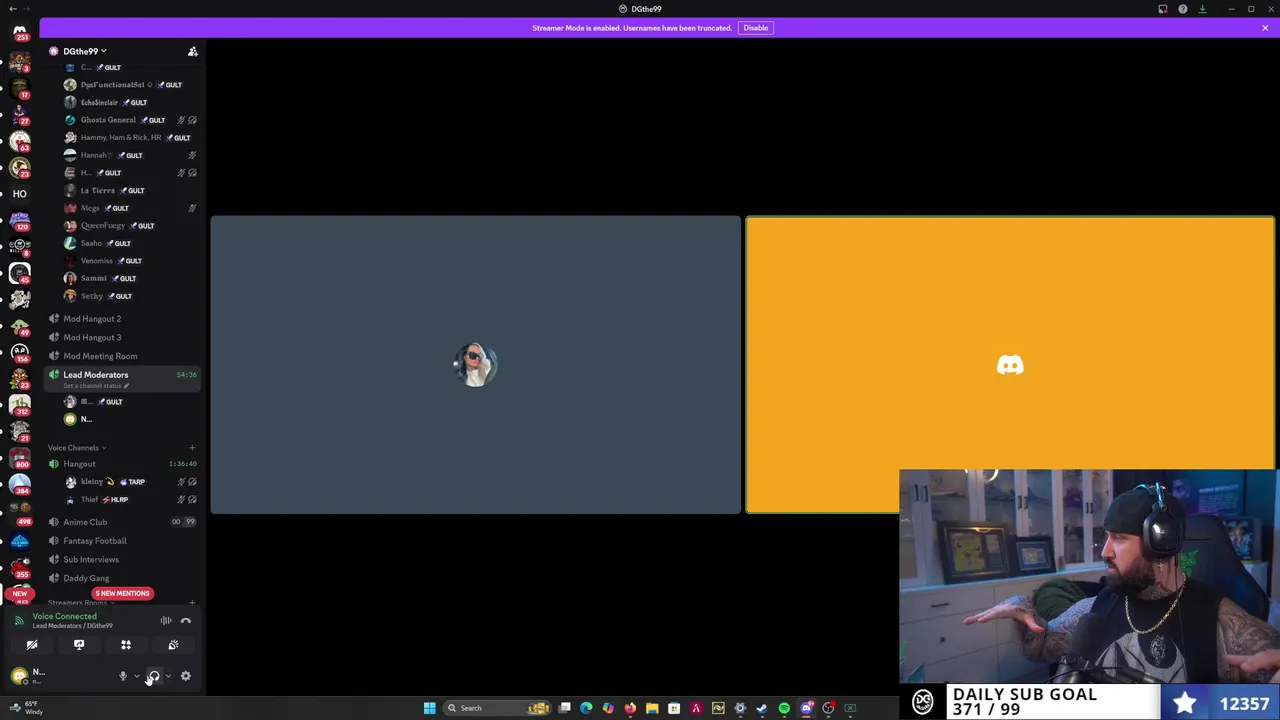Open Discord home direct messages icon

pyautogui.click(x=20, y=32)
